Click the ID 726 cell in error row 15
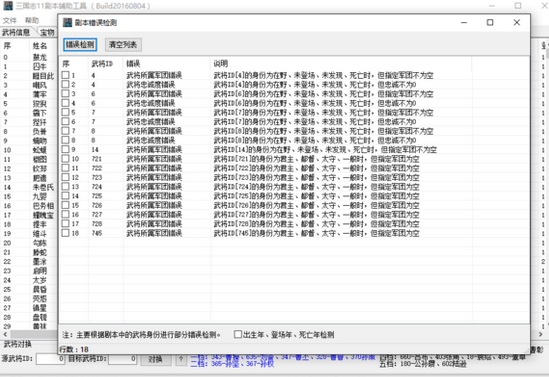This screenshot has width=549, height=377. [x=97, y=205]
